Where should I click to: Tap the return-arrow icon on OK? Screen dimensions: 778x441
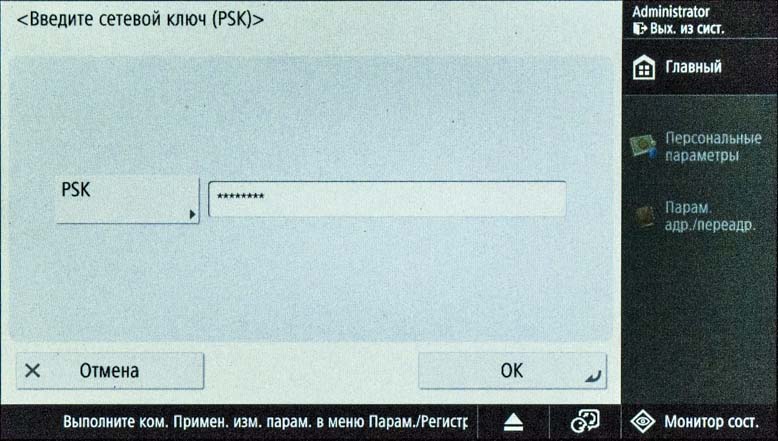[593, 377]
